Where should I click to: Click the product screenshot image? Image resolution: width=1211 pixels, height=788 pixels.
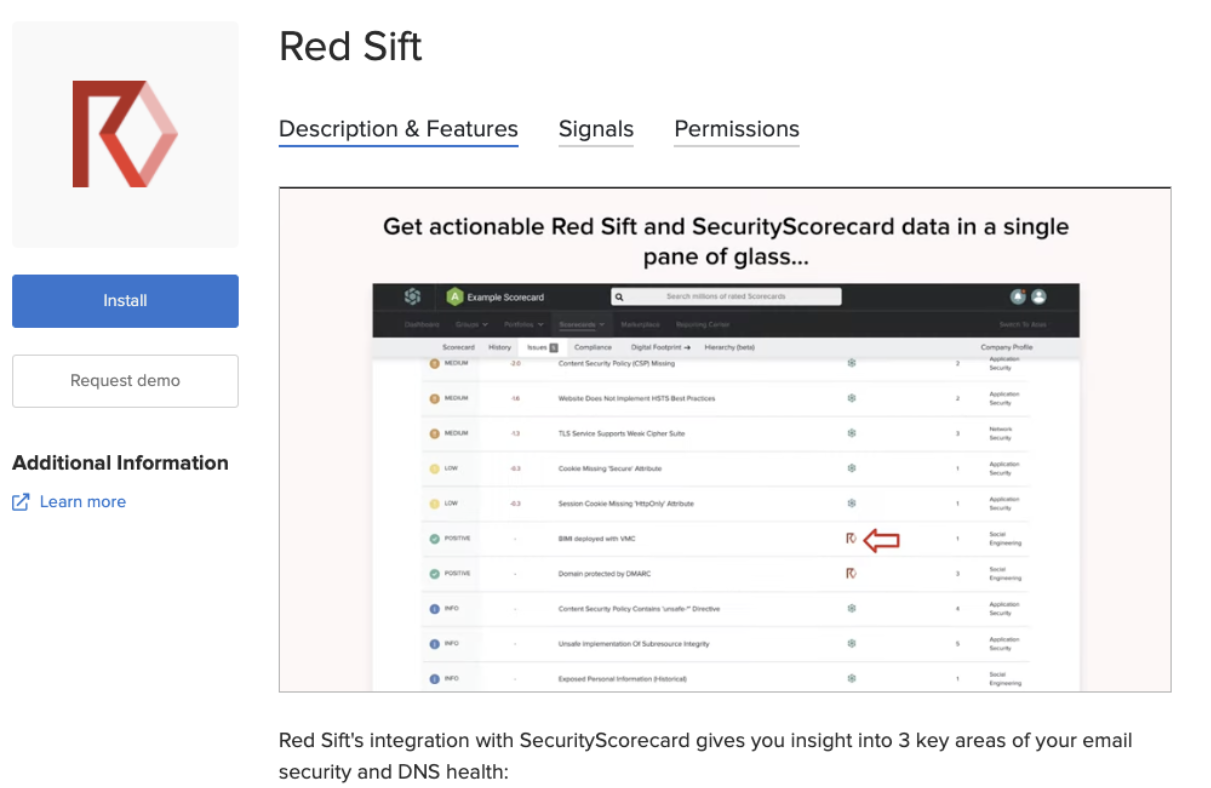725,440
